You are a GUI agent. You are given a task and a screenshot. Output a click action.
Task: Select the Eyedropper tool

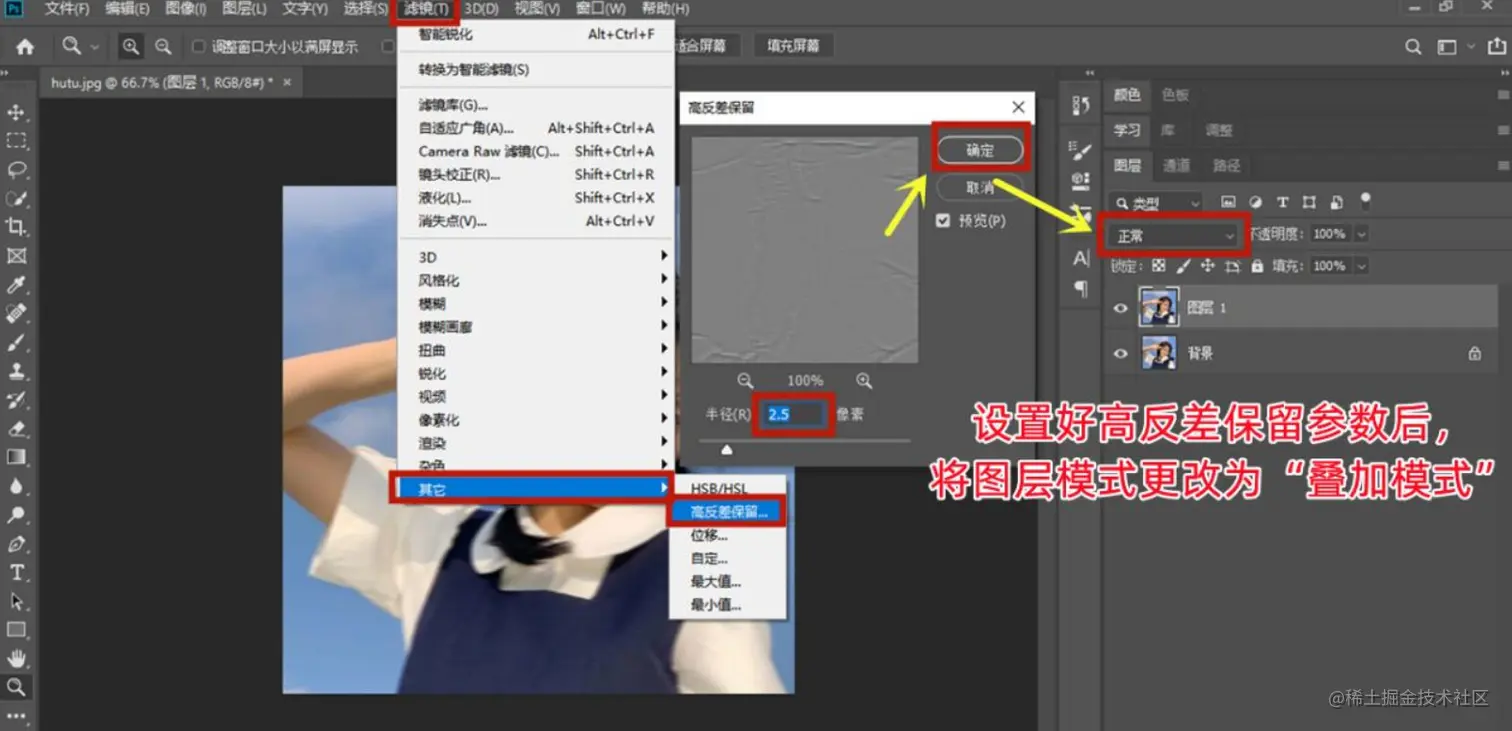[17, 285]
